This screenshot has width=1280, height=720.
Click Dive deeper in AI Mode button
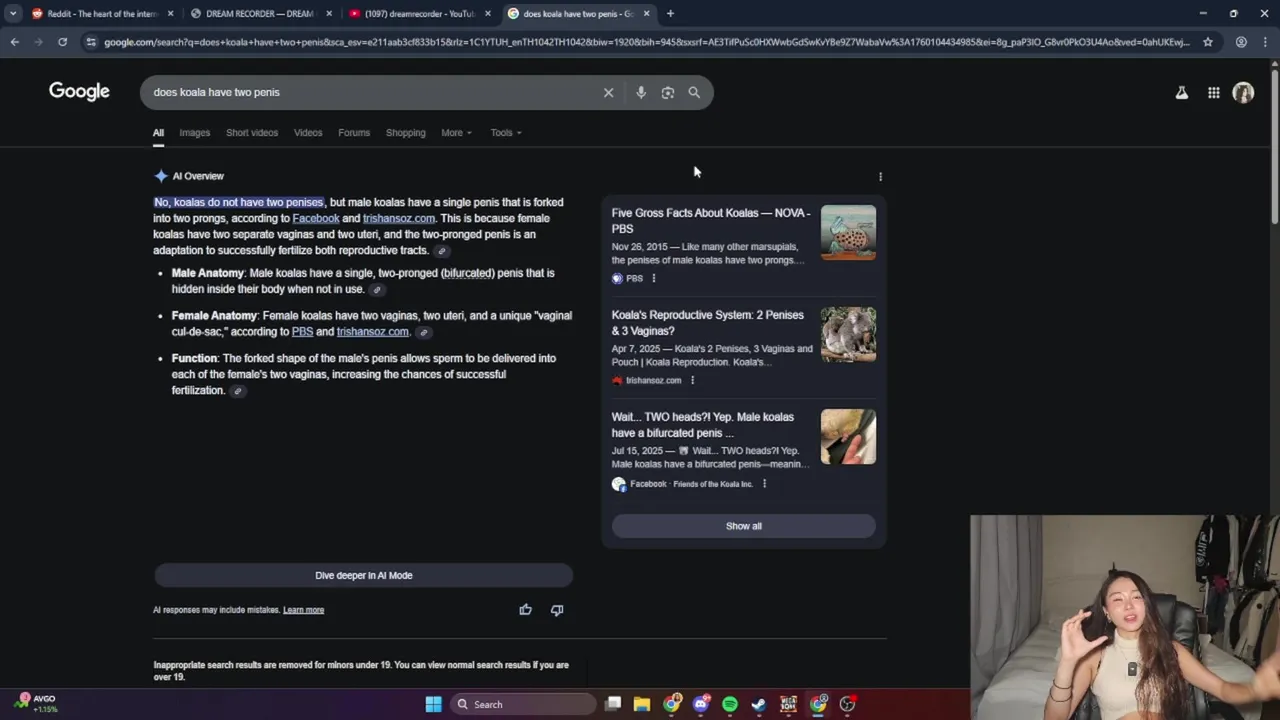click(364, 575)
